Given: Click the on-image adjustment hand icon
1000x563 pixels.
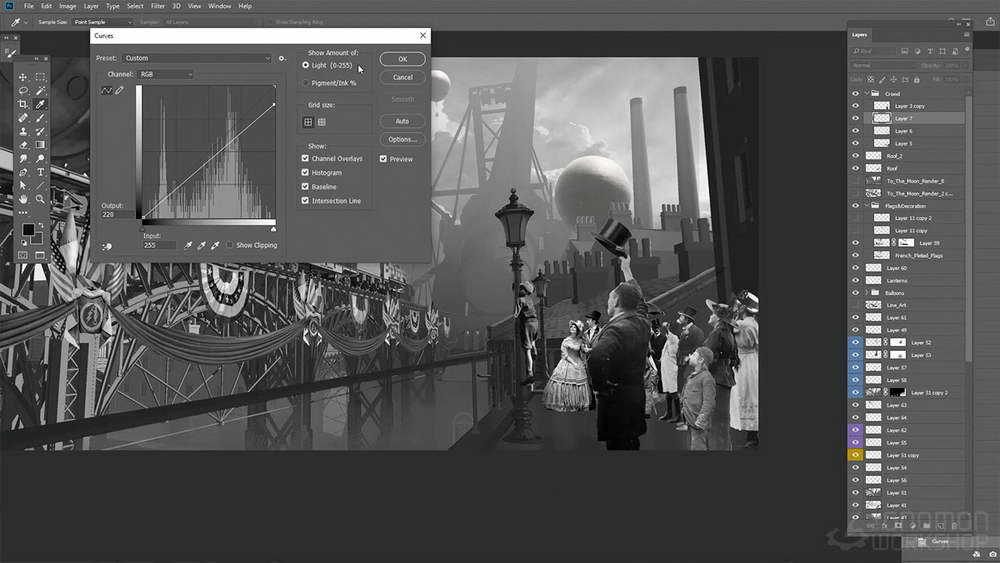Looking at the screenshot, I should 107,246.
